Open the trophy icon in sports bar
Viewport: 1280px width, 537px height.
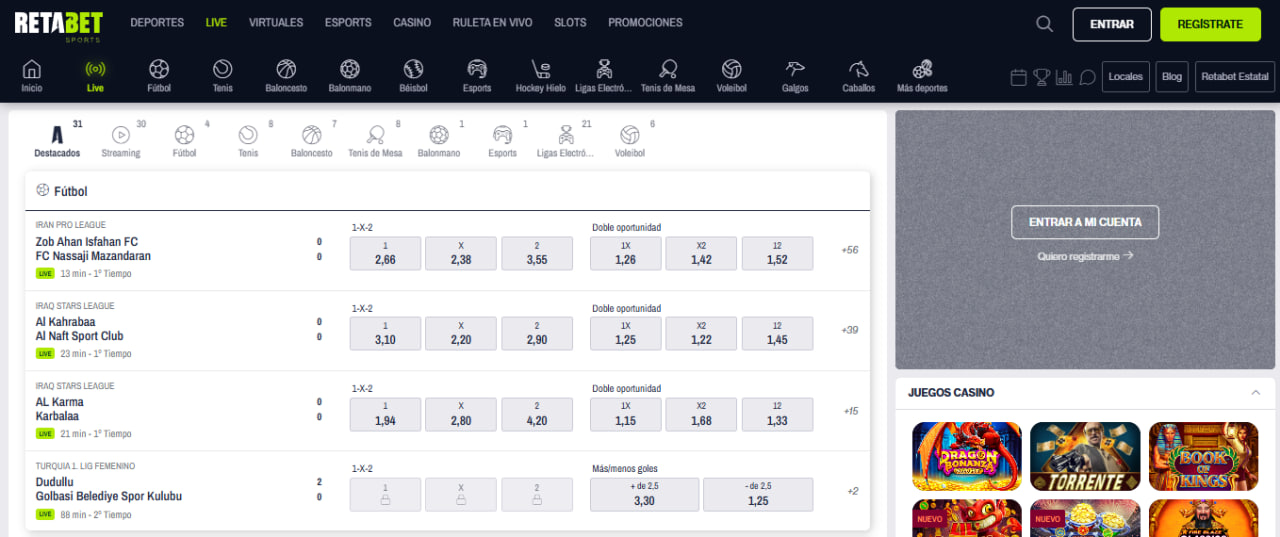point(1042,77)
